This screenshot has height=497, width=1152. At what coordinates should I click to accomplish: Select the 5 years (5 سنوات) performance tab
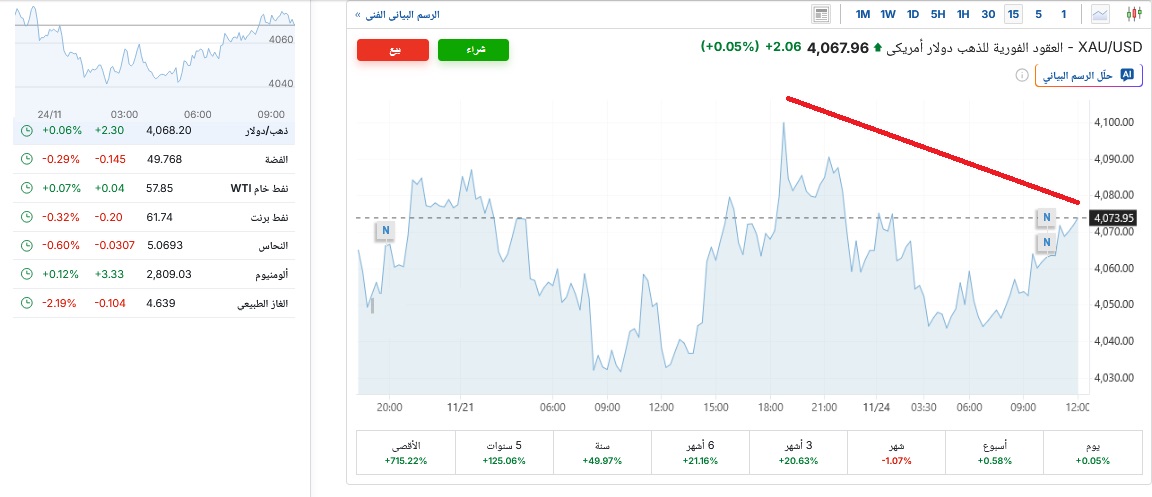[x=503, y=453]
